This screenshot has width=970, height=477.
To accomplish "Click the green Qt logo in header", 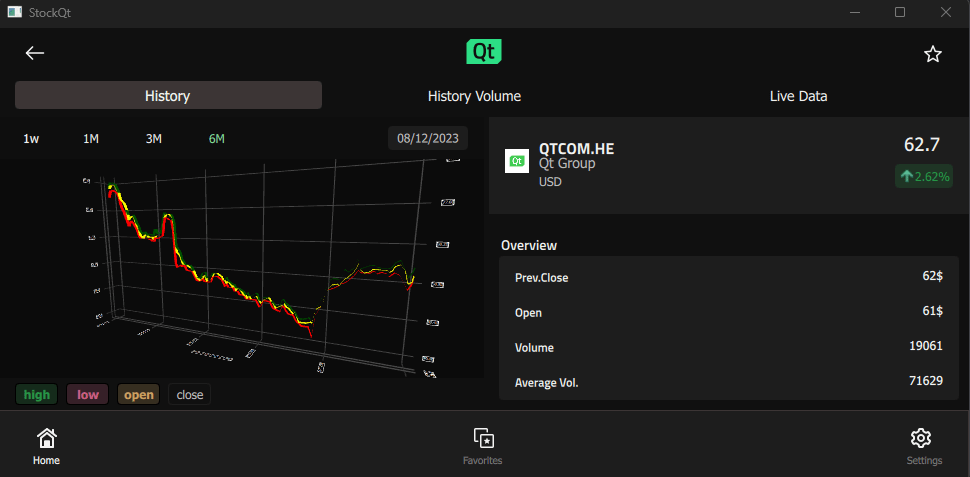I will point(484,53).
